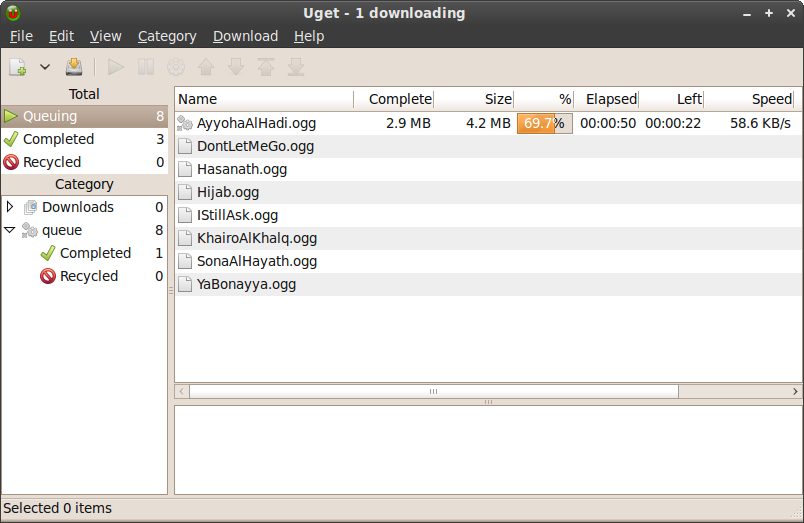Screen dimensions: 804x523
Task: Click the file icon of DontLetMeGo.ogg
Action: coord(185,146)
